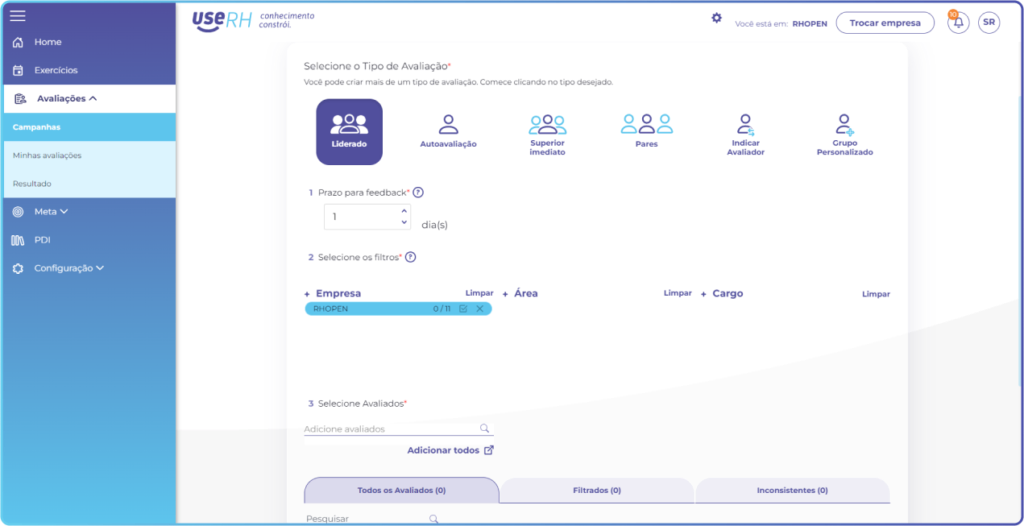The width and height of the screenshot is (1024, 526).
Task: Remove the RHOPEN filter chip
Action: point(480,308)
